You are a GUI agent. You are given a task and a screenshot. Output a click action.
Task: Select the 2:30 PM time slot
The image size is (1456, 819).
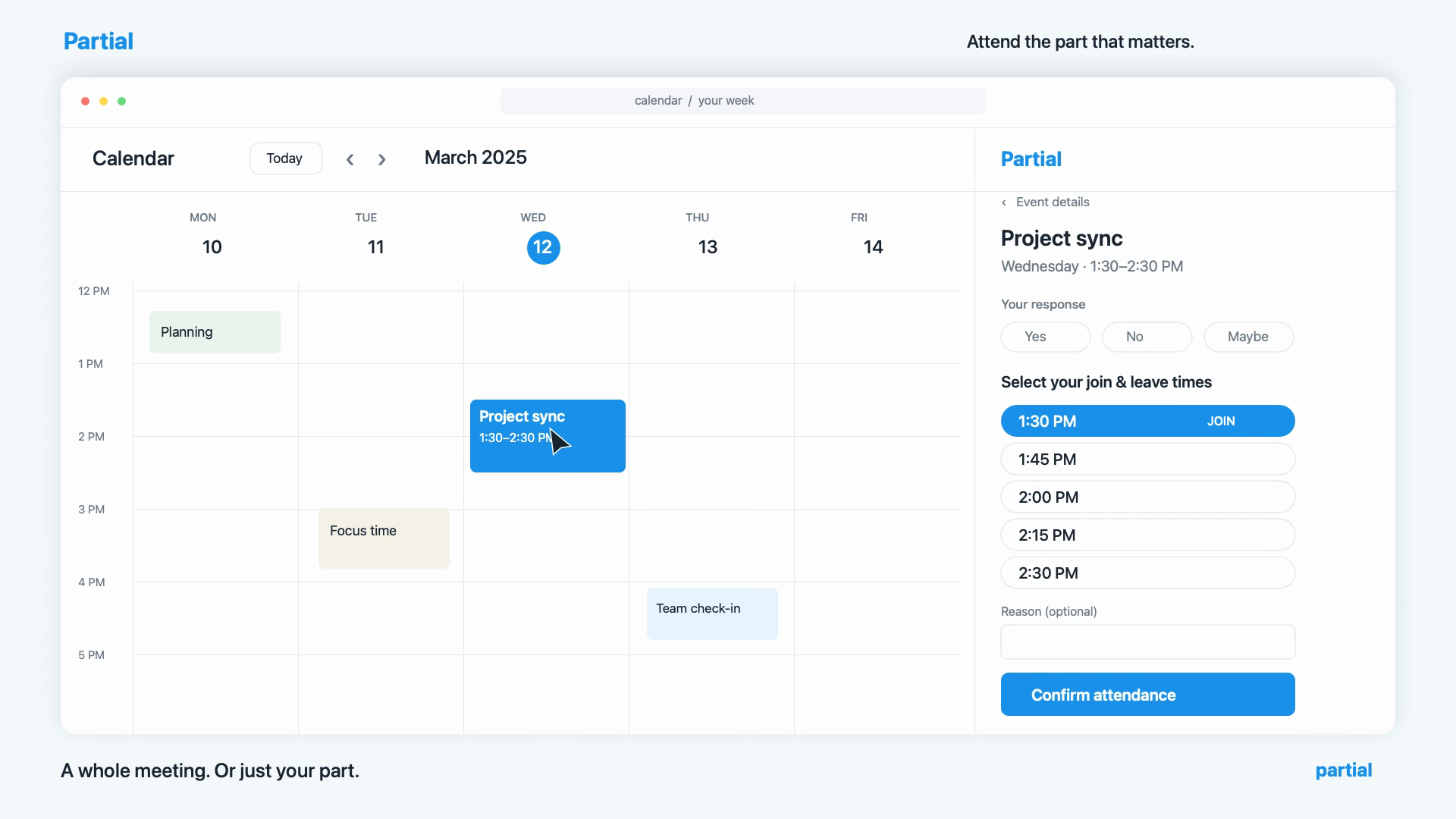1147,573
